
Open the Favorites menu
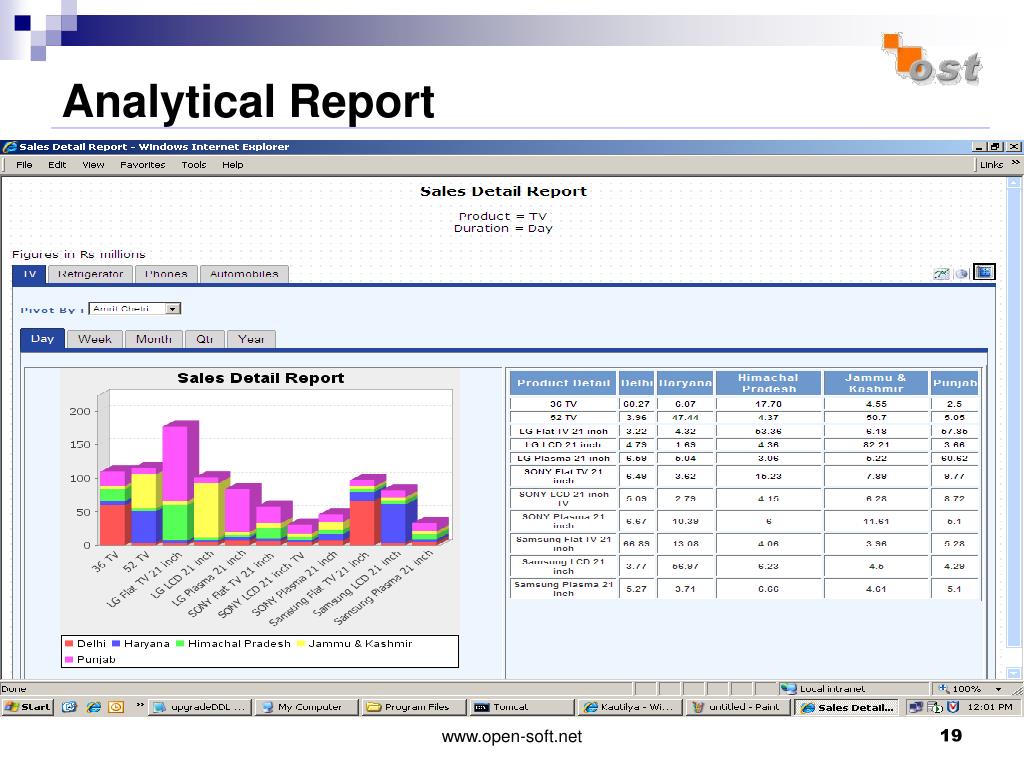(x=142, y=165)
